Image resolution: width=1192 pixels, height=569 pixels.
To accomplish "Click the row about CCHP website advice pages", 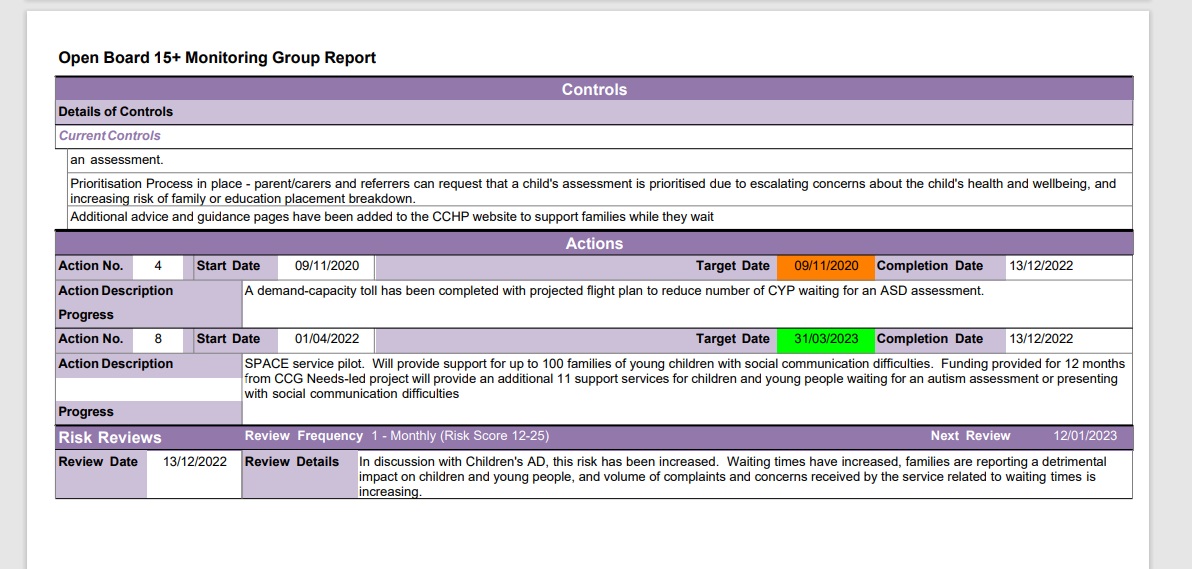I will tap(392, 217).
